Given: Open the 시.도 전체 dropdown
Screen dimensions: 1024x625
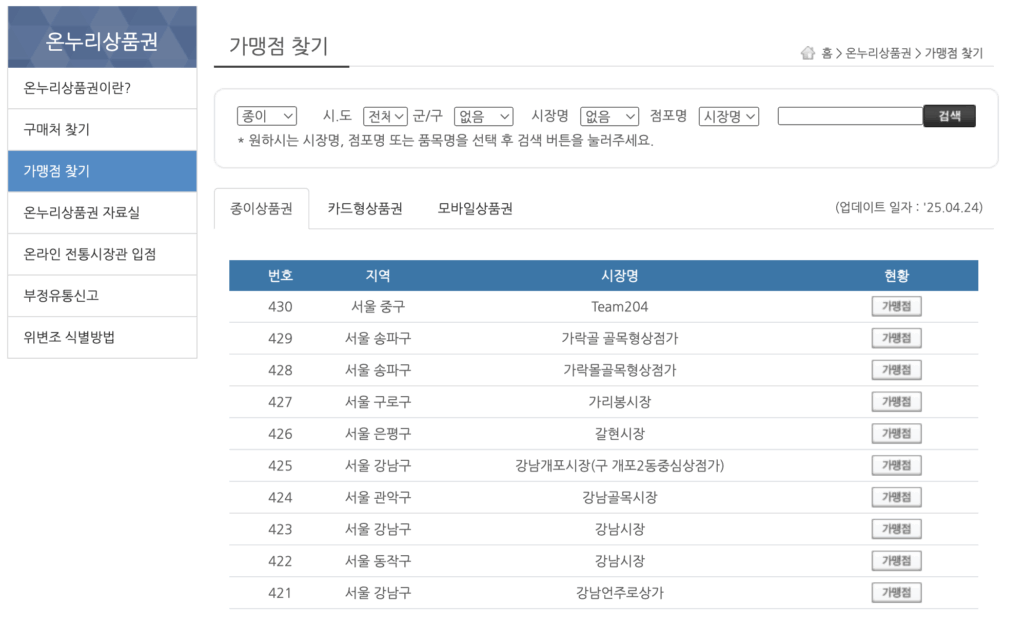Looking at the screenshot, I should pyautogui.click(x=385, y=116).
